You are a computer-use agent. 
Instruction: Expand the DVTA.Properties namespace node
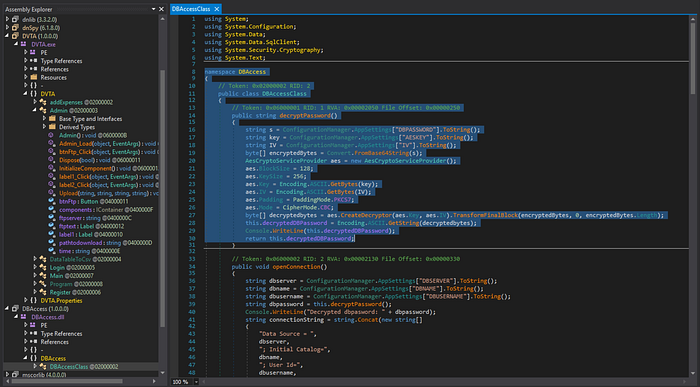pos(25,300)
